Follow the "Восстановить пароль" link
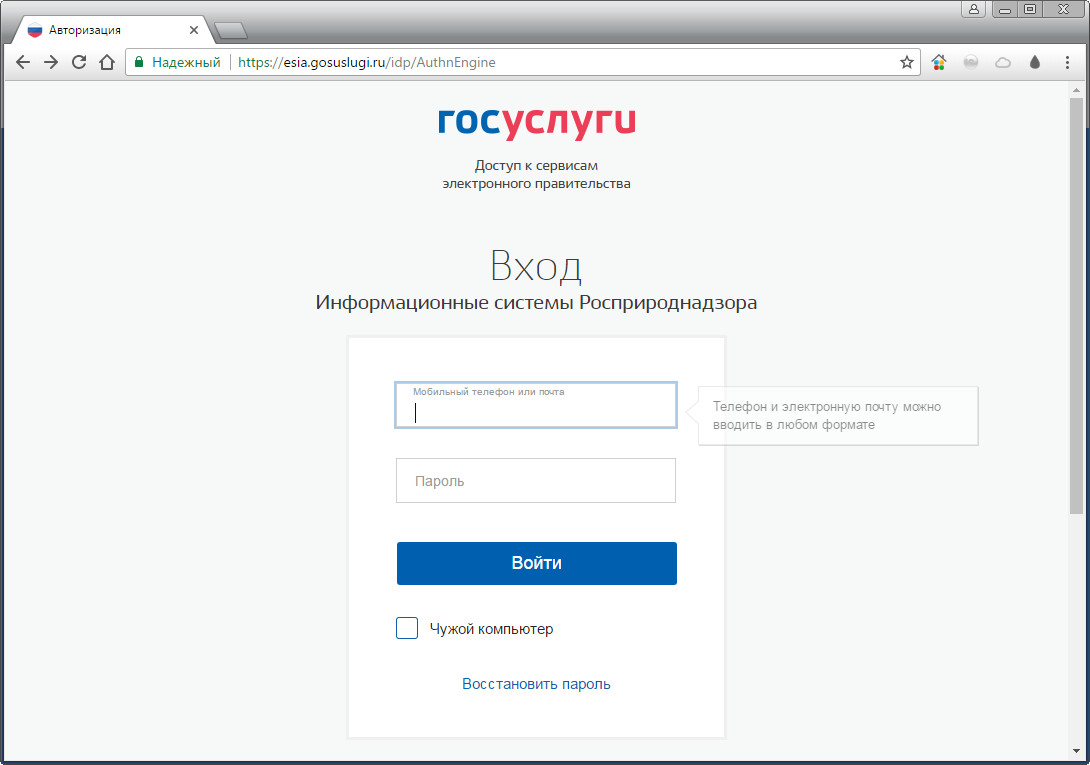This screenshot has width=1090, height=765. click(x=536, y=684)
